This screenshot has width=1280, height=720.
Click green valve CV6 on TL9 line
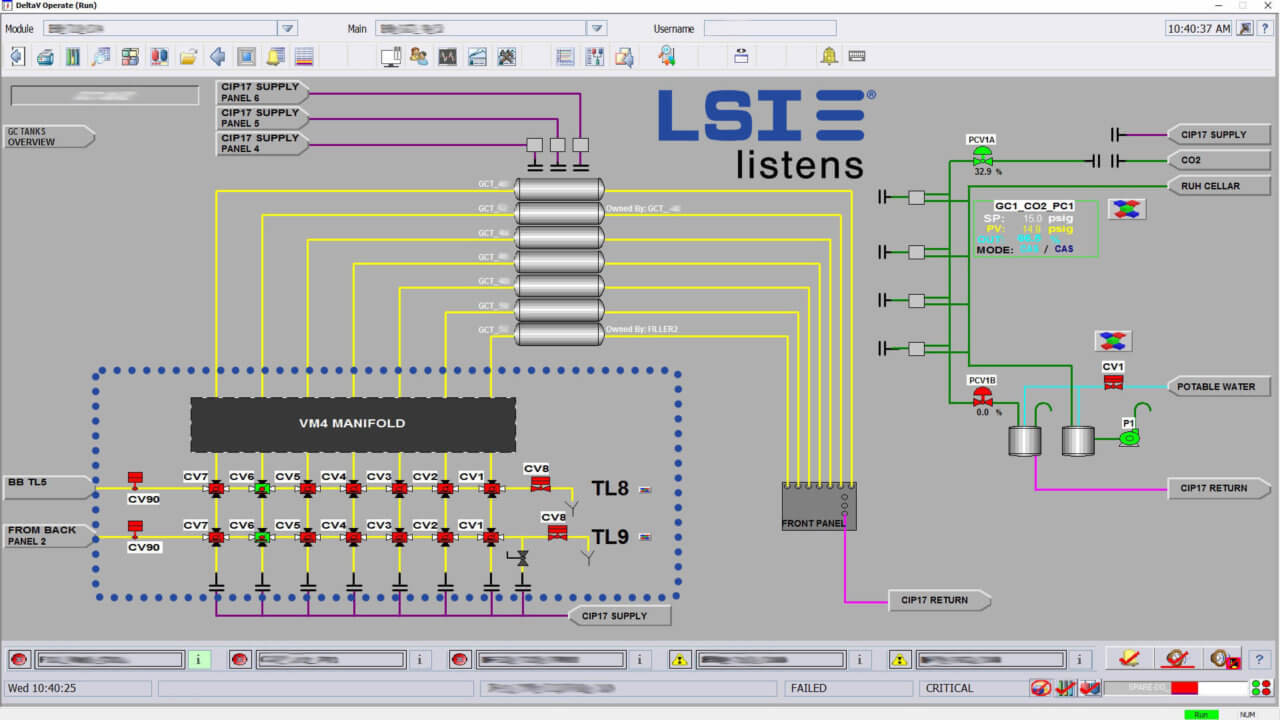coord(262,537)
